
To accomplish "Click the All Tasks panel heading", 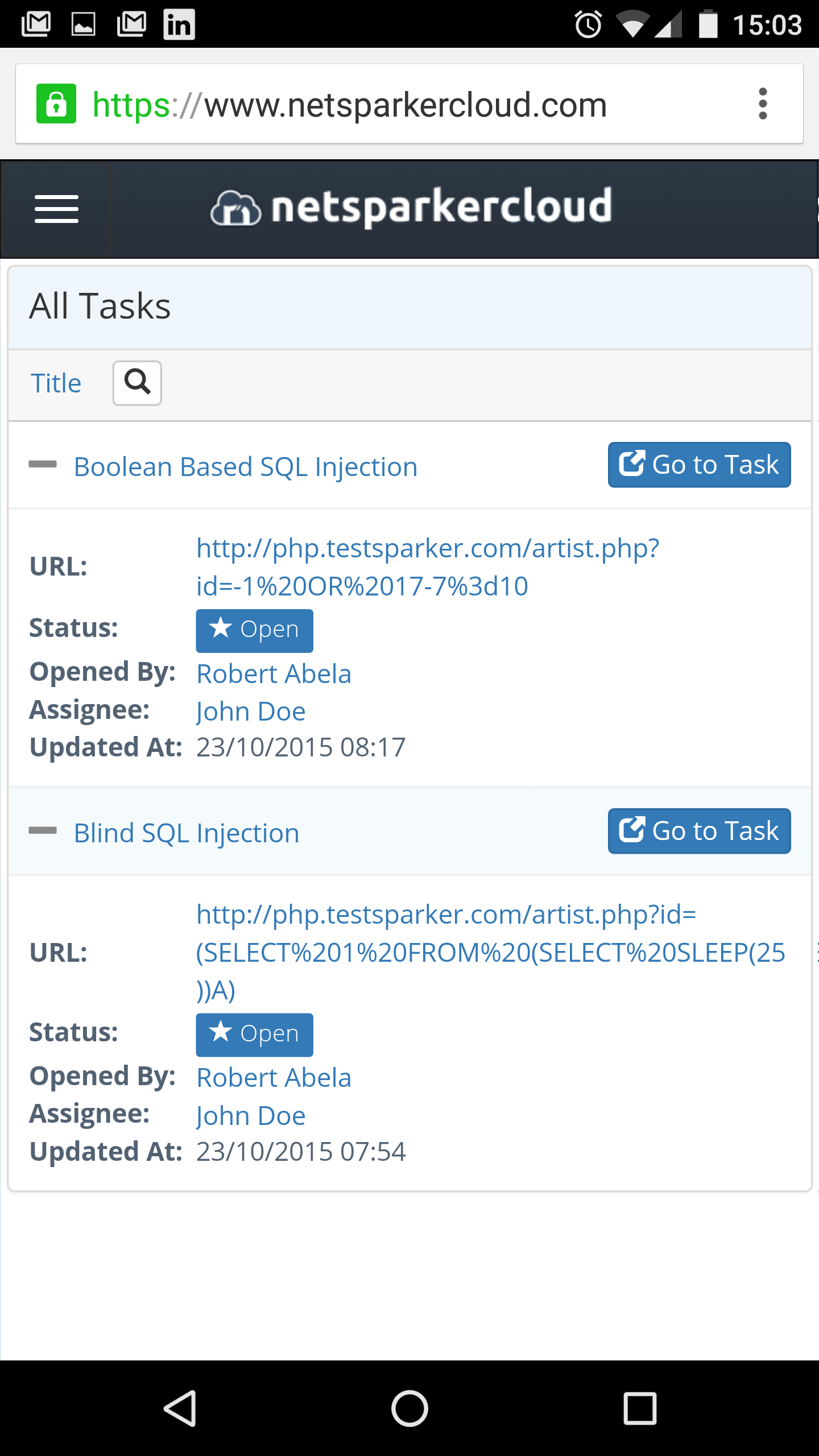I will click(100, 306).
